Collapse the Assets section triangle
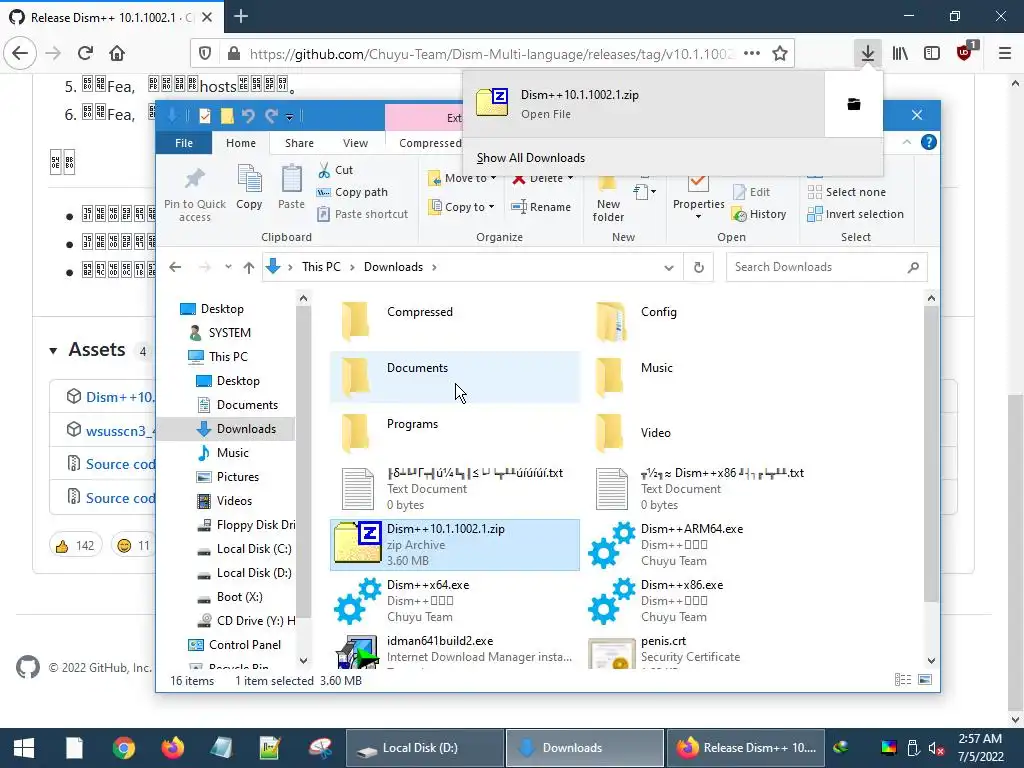The height and width of the screenshot is (768, 1024). (x=53, y=351)
